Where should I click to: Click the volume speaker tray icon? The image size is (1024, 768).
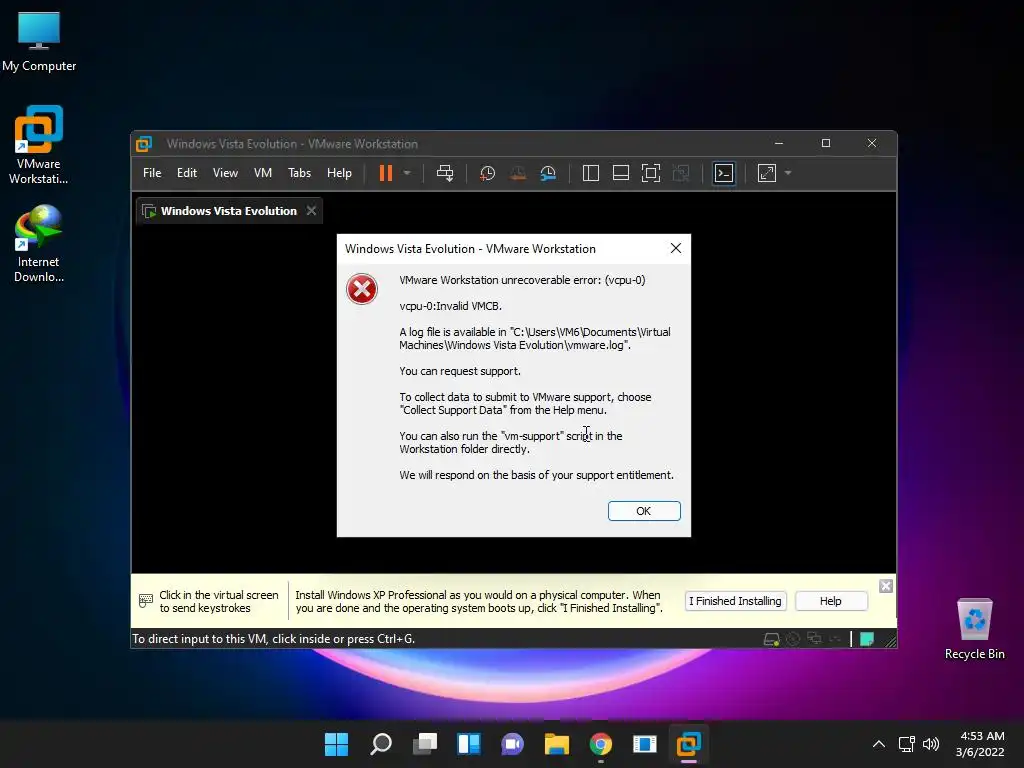click(x=931, y=744)
